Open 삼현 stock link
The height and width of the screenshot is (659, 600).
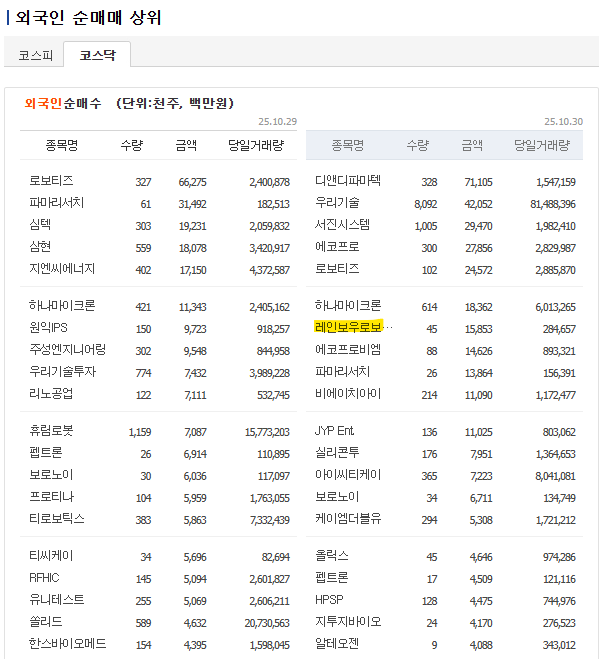(40, 246)
